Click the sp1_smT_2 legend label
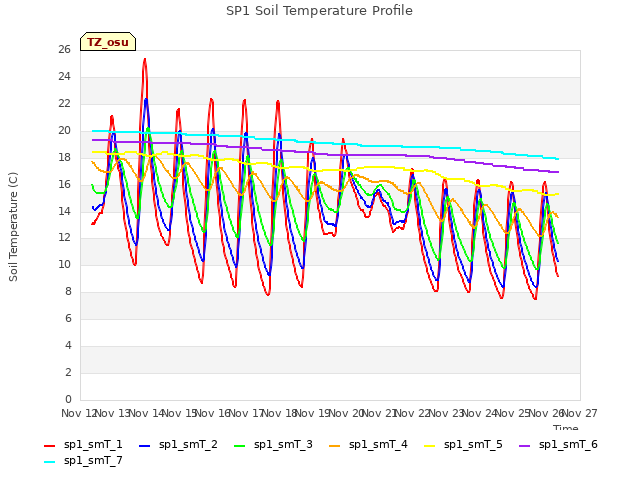 click(x=188, y=444)
